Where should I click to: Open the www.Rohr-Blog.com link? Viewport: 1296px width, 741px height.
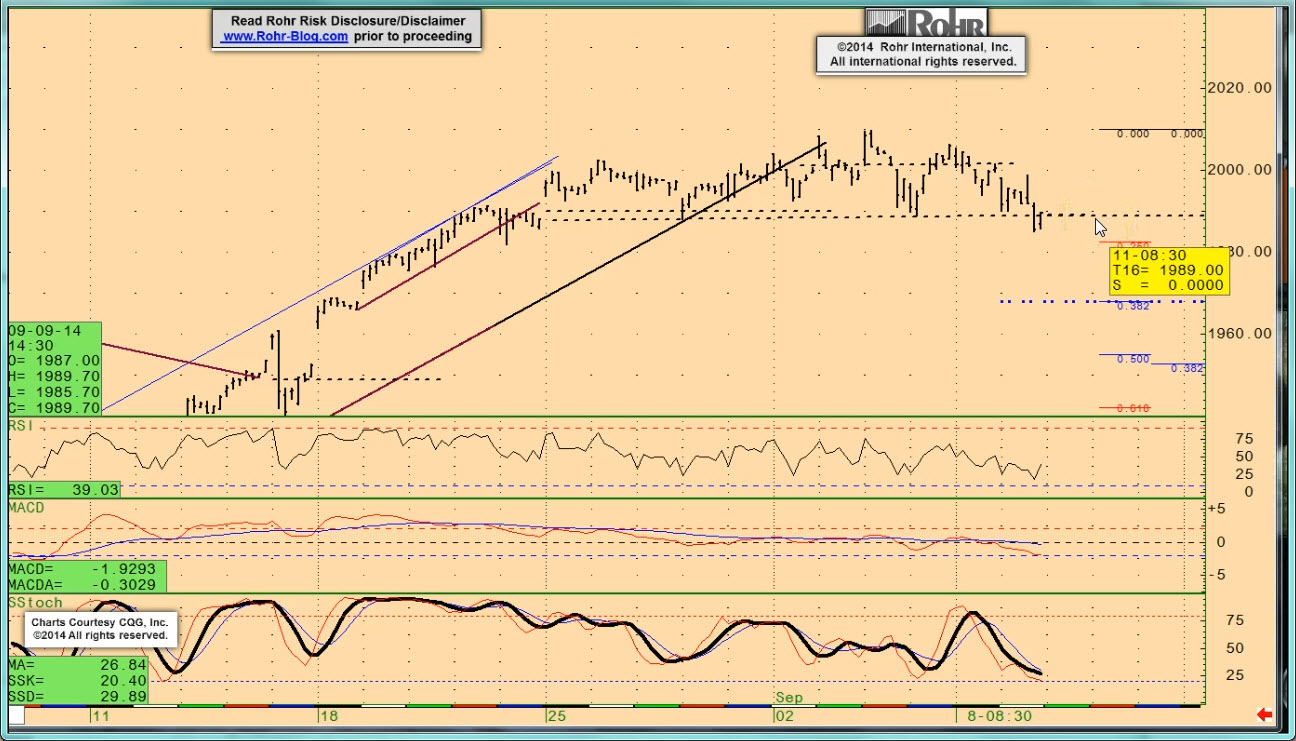tap(285, 36)
